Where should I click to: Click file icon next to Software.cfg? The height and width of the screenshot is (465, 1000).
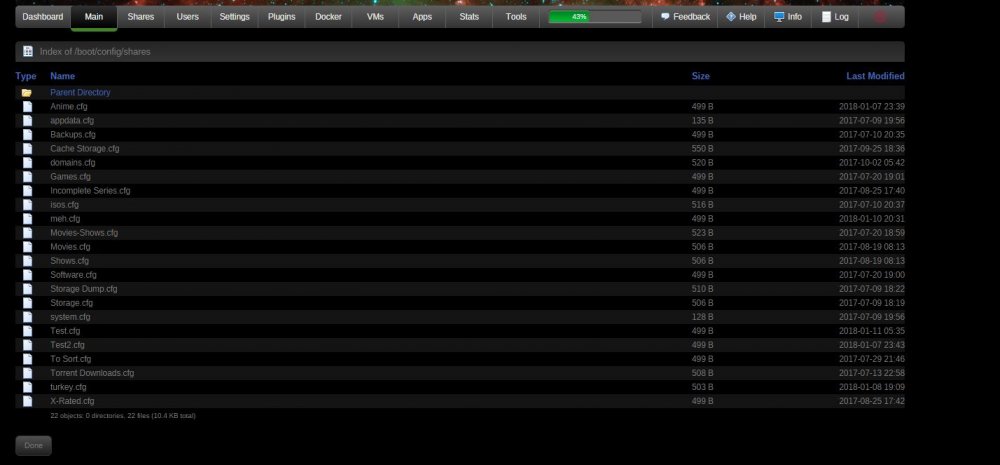[x=27, y=275]
